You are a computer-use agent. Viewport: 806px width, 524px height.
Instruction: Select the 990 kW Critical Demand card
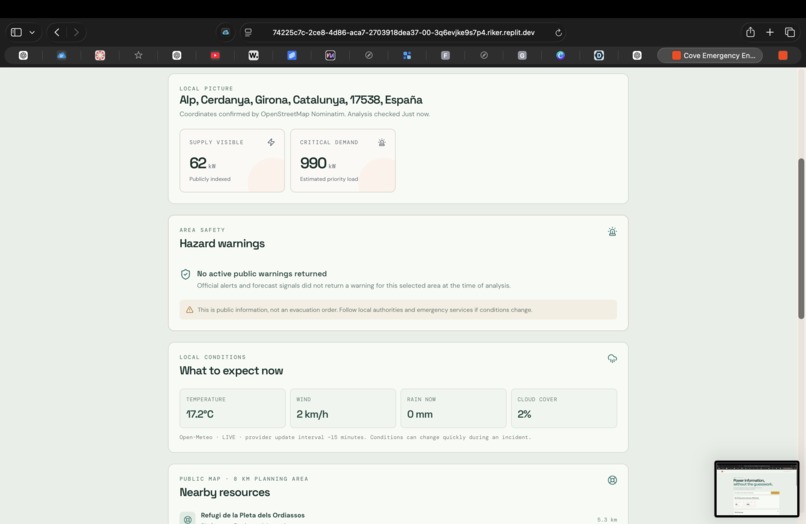point(343,160)
